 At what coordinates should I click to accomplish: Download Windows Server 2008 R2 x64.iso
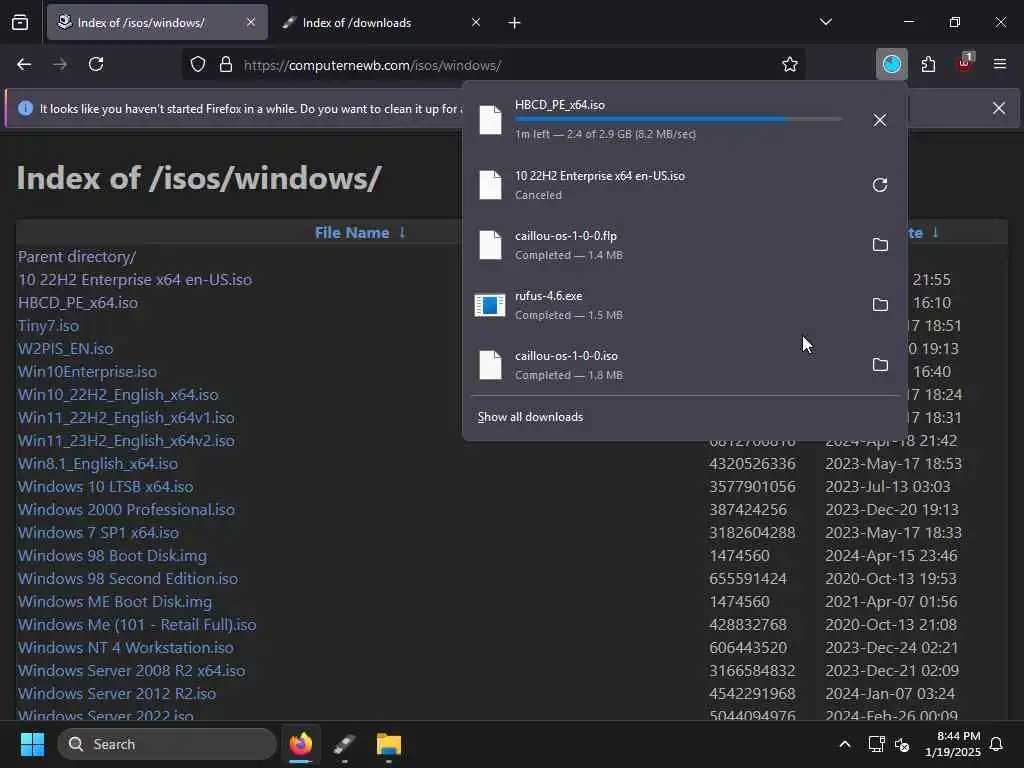click(x=131, y=670)
